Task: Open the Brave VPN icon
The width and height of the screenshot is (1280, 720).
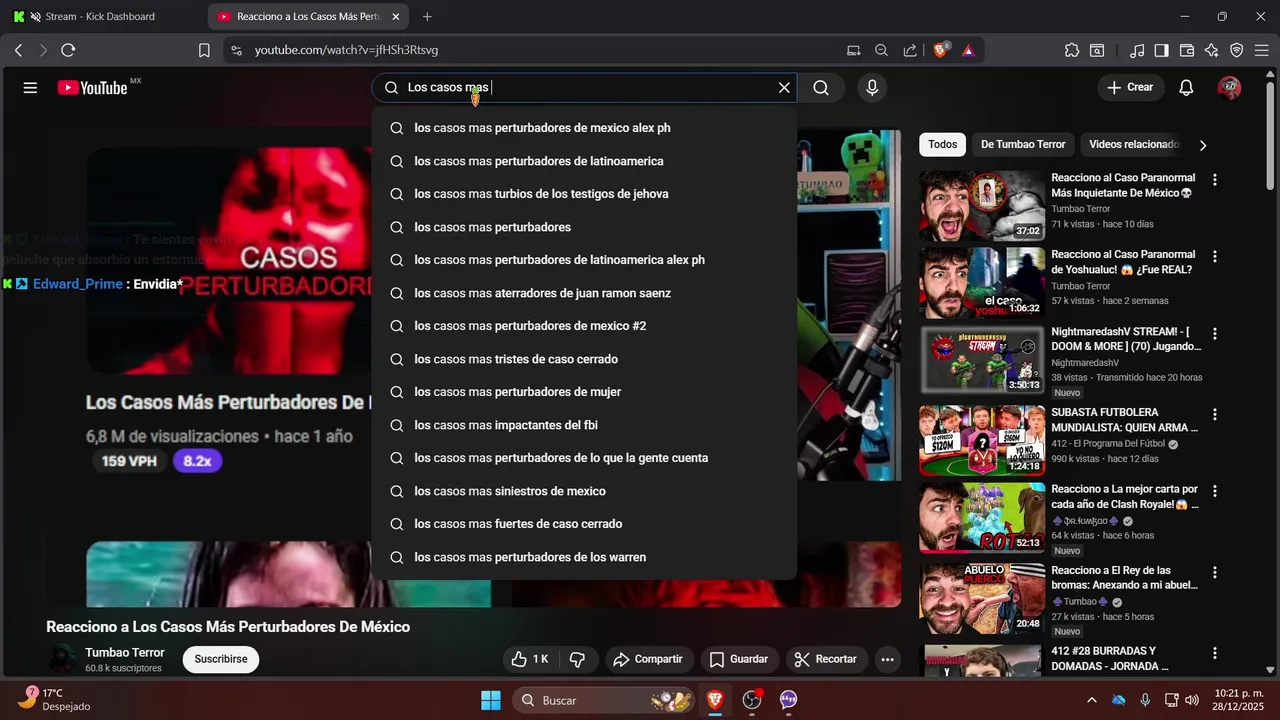Action: (1236, 50)
